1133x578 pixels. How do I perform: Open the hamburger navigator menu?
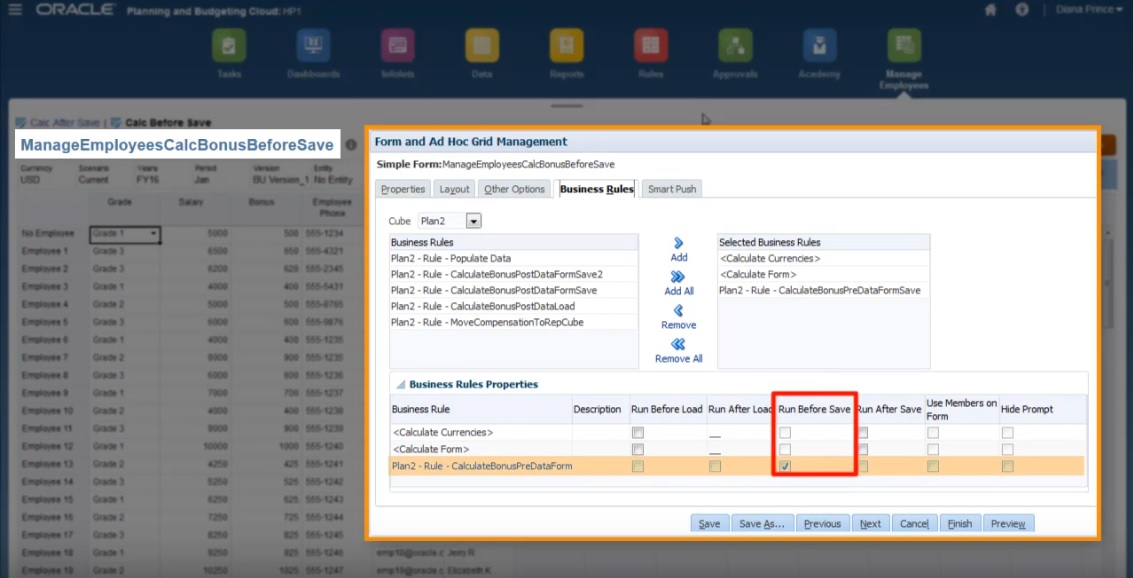point(14,9)
